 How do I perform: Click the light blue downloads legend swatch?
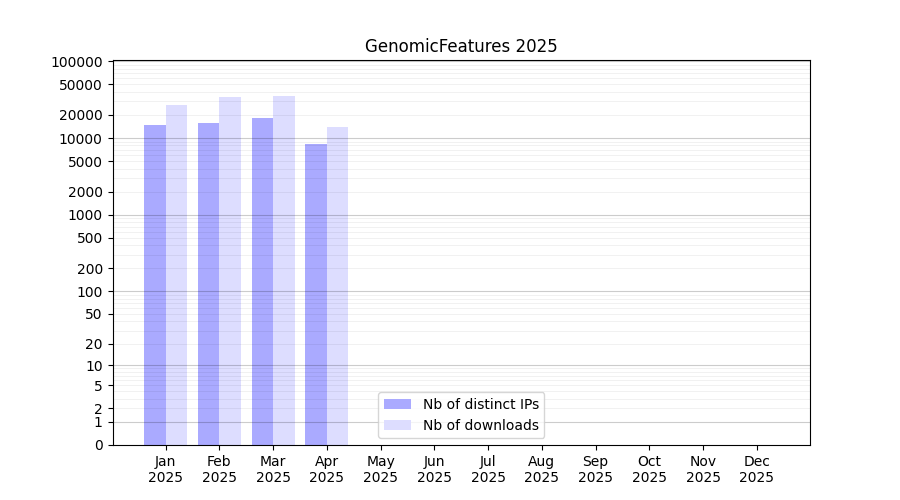point(397,425)
